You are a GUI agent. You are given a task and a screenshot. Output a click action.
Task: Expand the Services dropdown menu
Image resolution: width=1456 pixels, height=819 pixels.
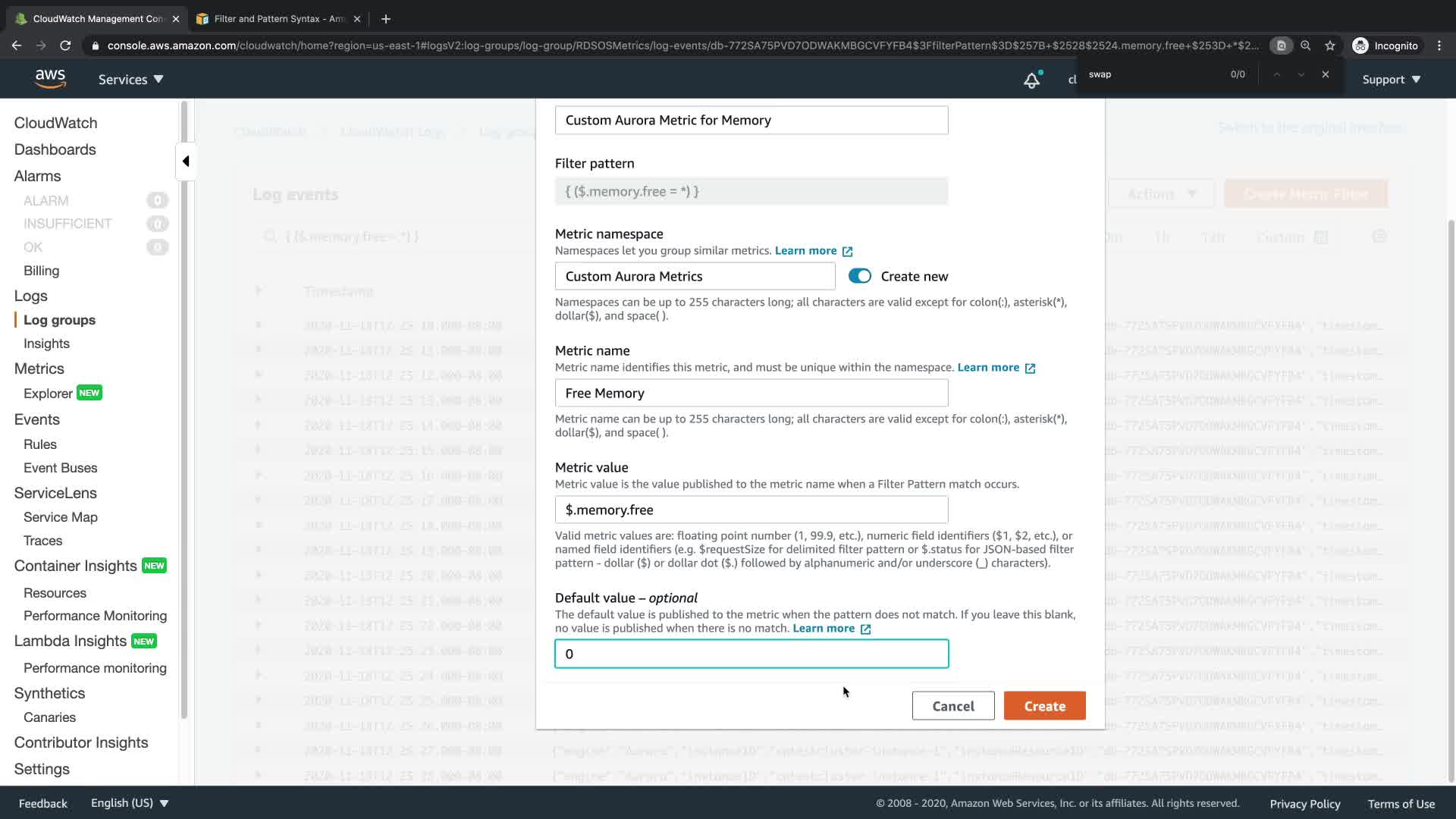click(x=130, y=79)
